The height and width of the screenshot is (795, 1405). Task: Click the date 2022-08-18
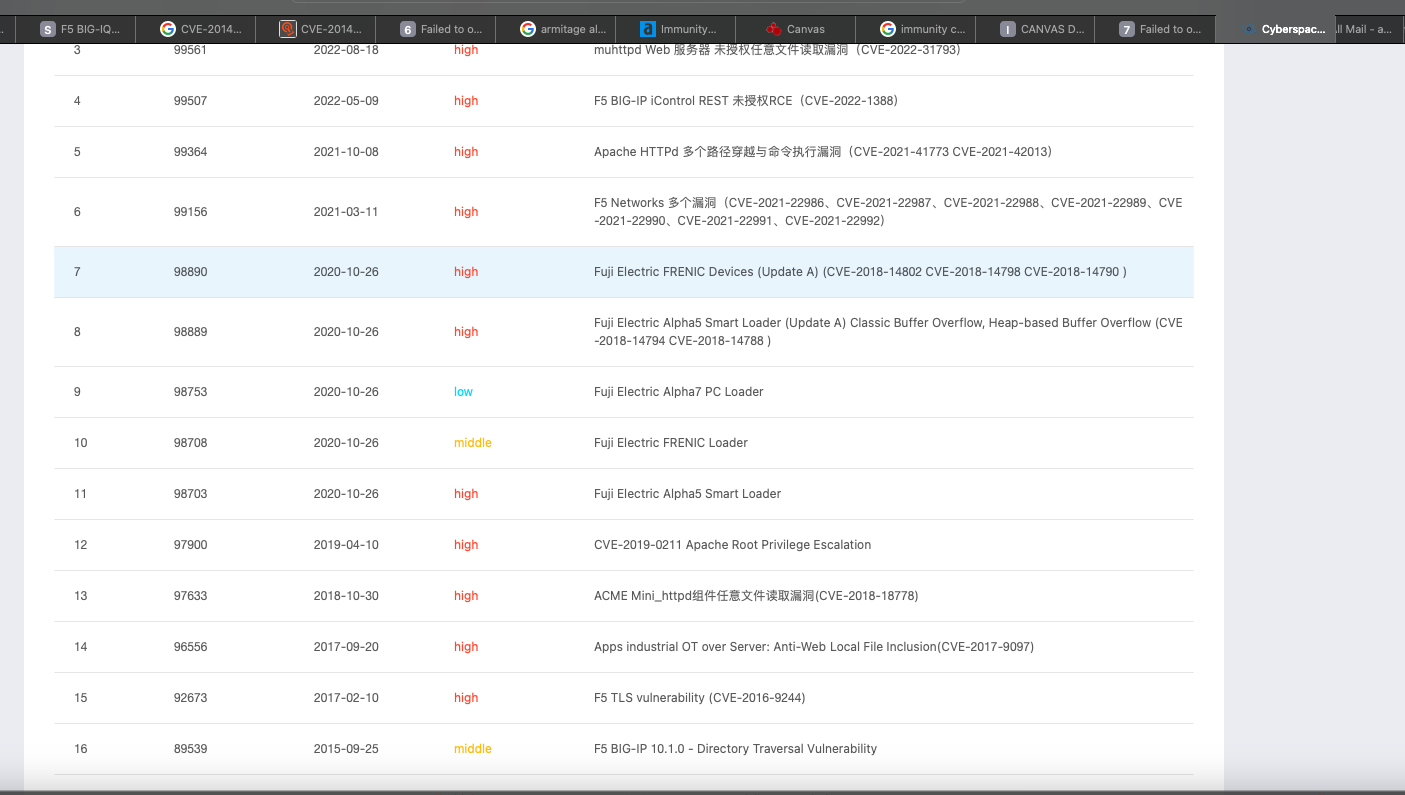point(346,50)
